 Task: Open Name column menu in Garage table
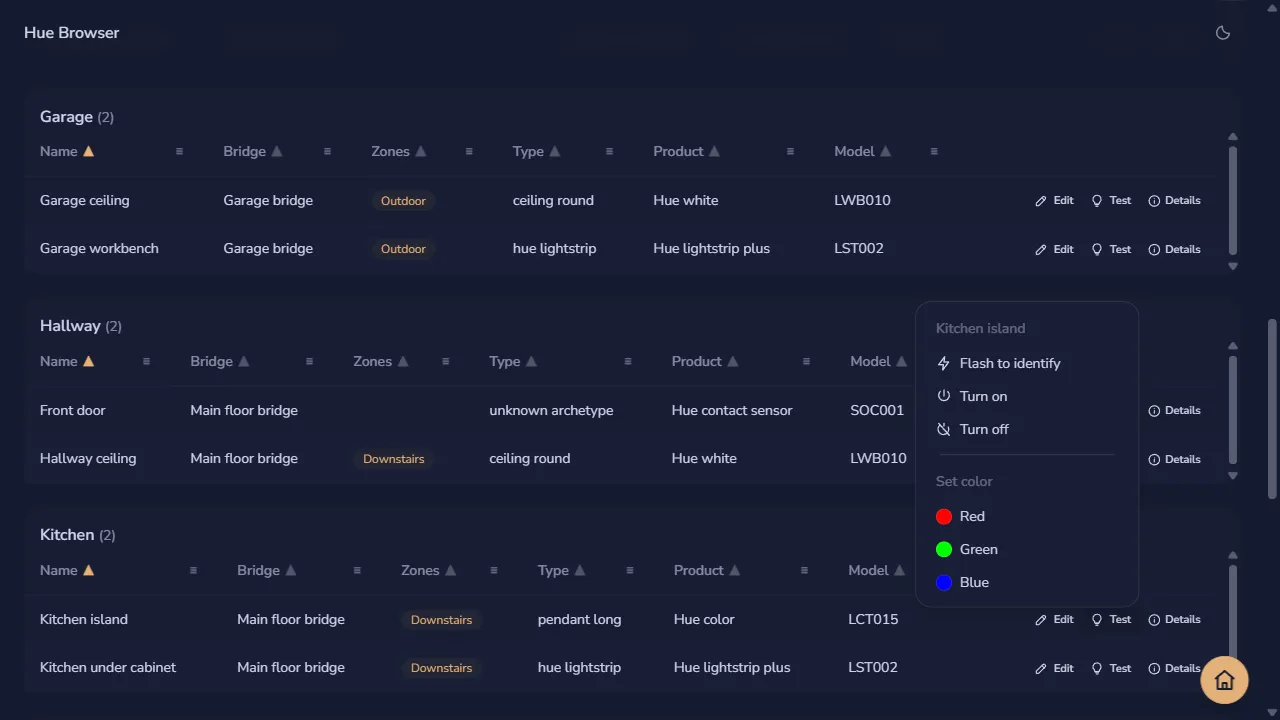[180, 152]
